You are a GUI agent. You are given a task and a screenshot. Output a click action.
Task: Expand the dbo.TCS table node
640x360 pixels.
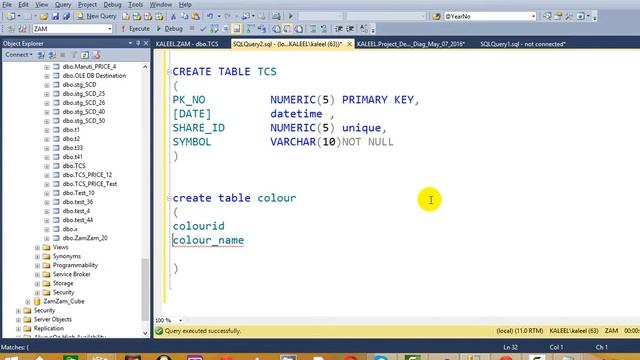47,166
